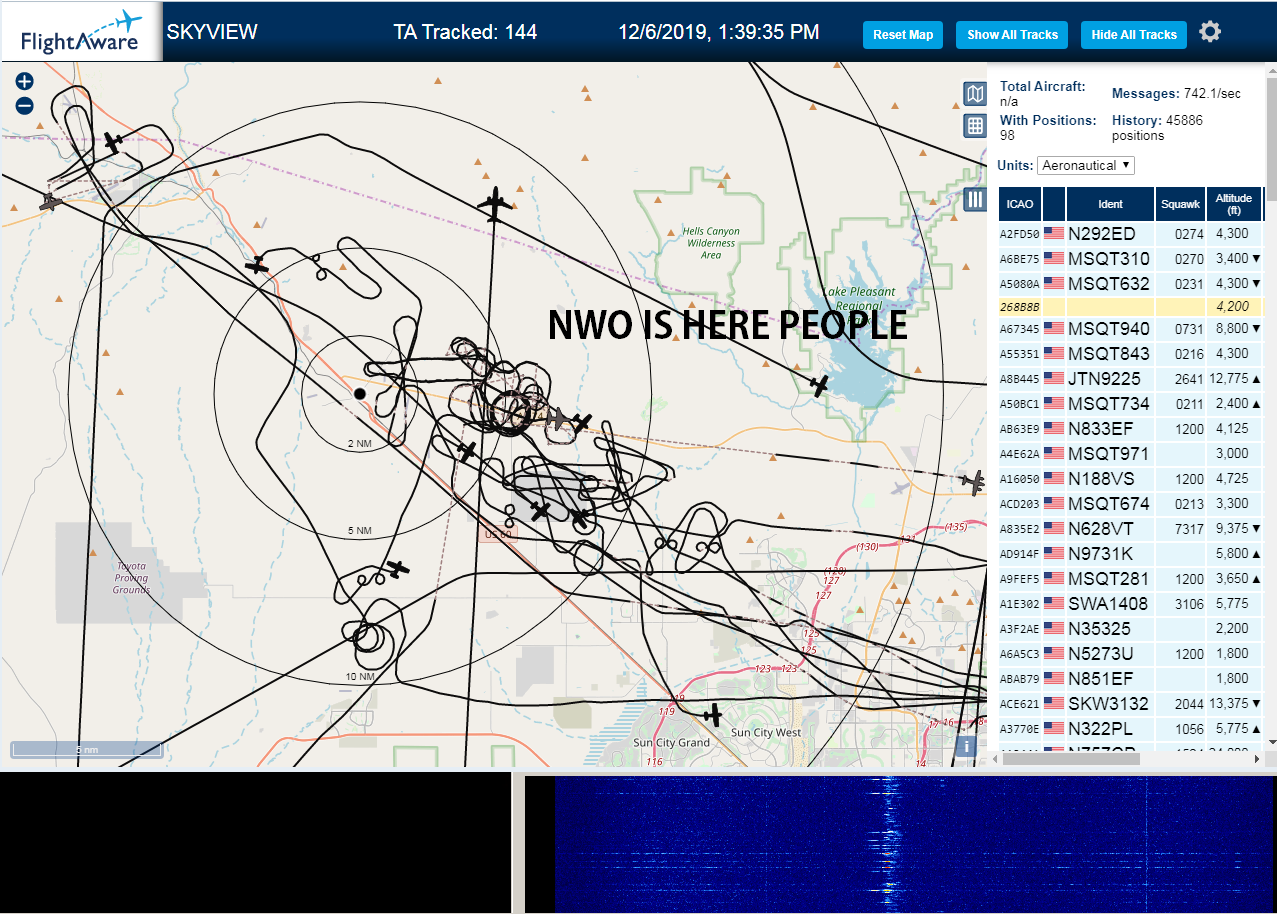Toggle the sidebar columns icon
This screenshot has width=1277, height=915.
click(975, 199)
